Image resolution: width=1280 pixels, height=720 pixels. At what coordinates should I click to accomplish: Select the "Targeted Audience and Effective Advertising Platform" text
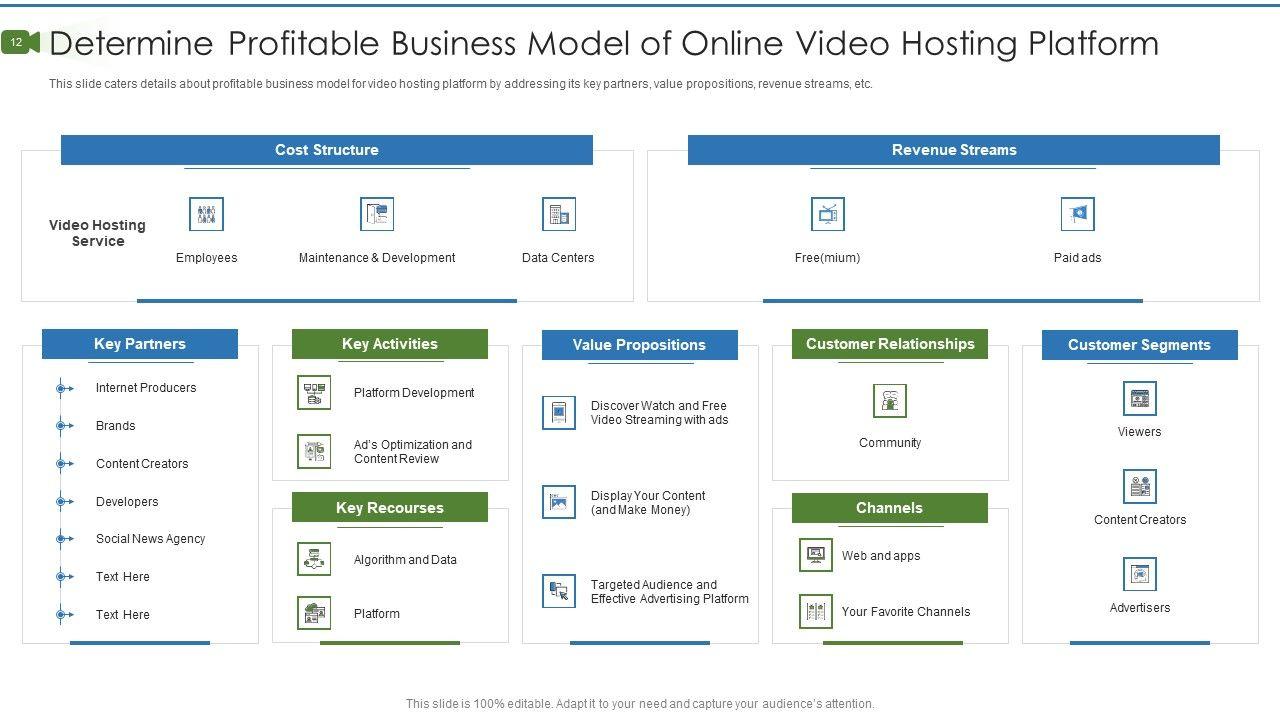pos(670,592)
